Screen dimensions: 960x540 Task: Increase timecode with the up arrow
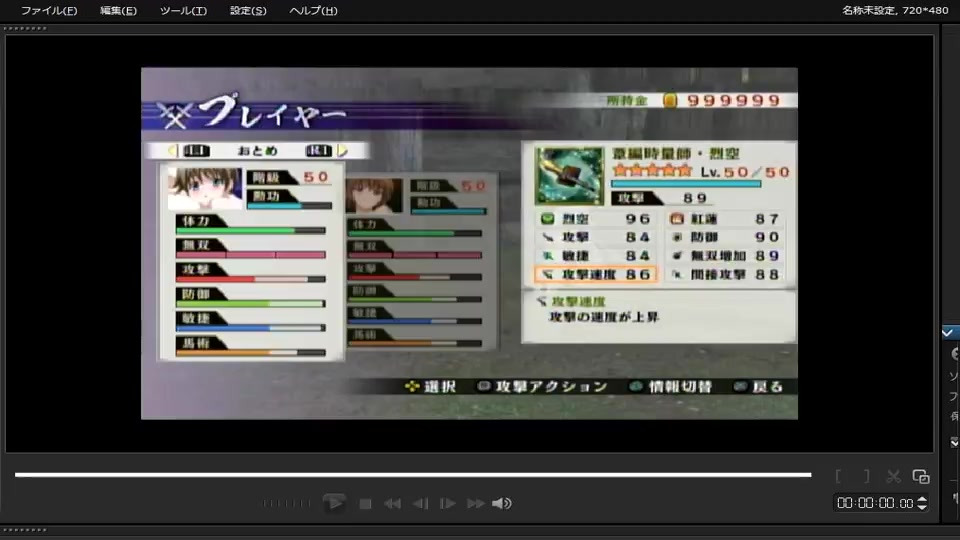pos(922,500)
